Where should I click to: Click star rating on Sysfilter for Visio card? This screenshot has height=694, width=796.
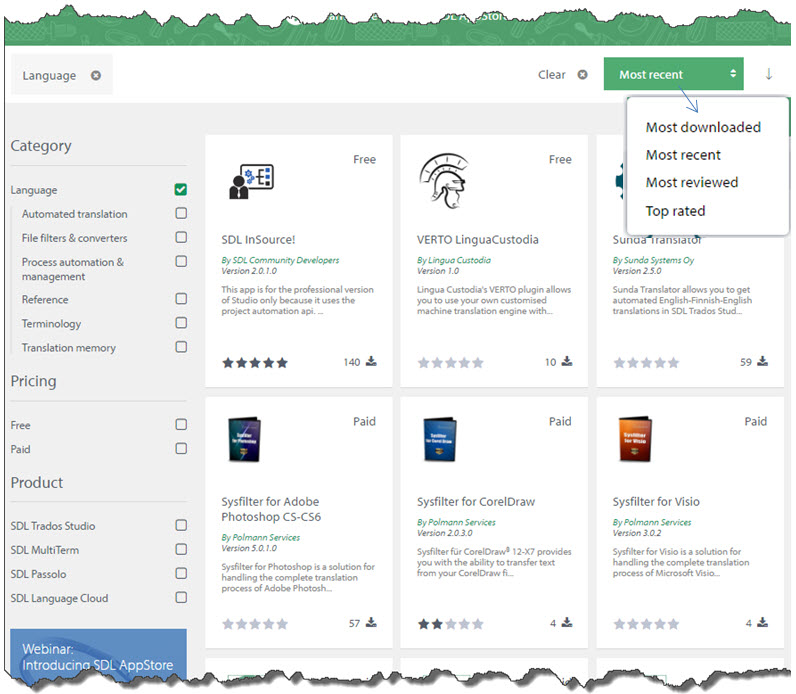[x=646, y=624]
